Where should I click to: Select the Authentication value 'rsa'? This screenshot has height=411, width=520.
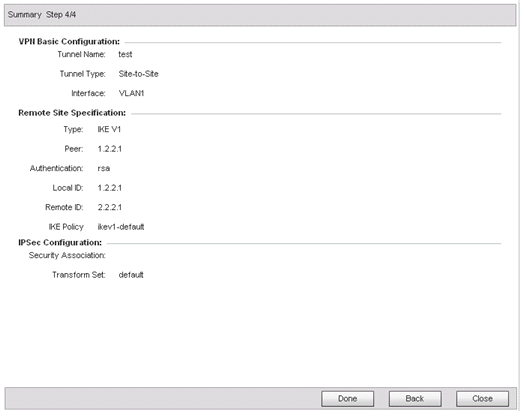(104, 168)
